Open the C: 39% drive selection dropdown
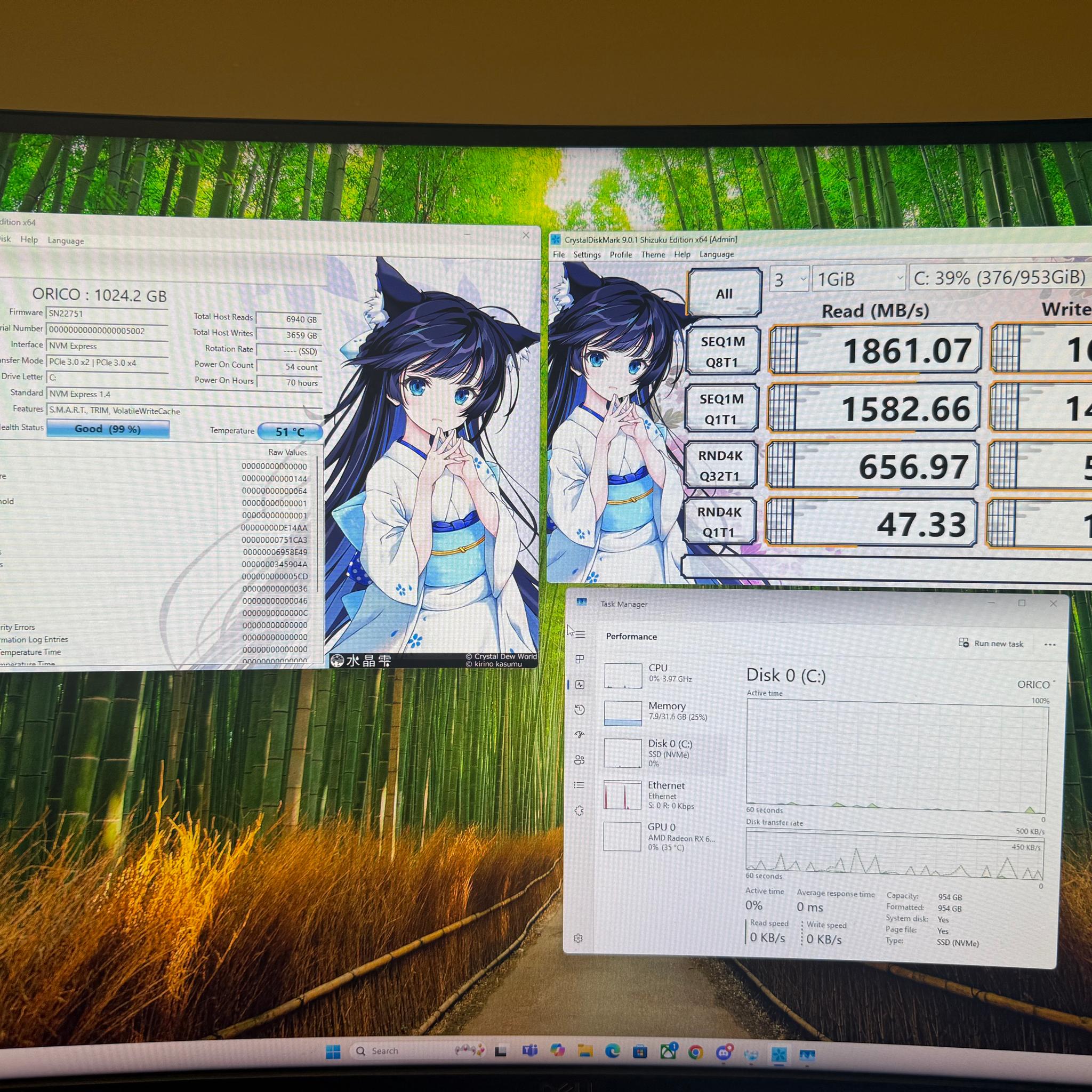 pos(999,277)
